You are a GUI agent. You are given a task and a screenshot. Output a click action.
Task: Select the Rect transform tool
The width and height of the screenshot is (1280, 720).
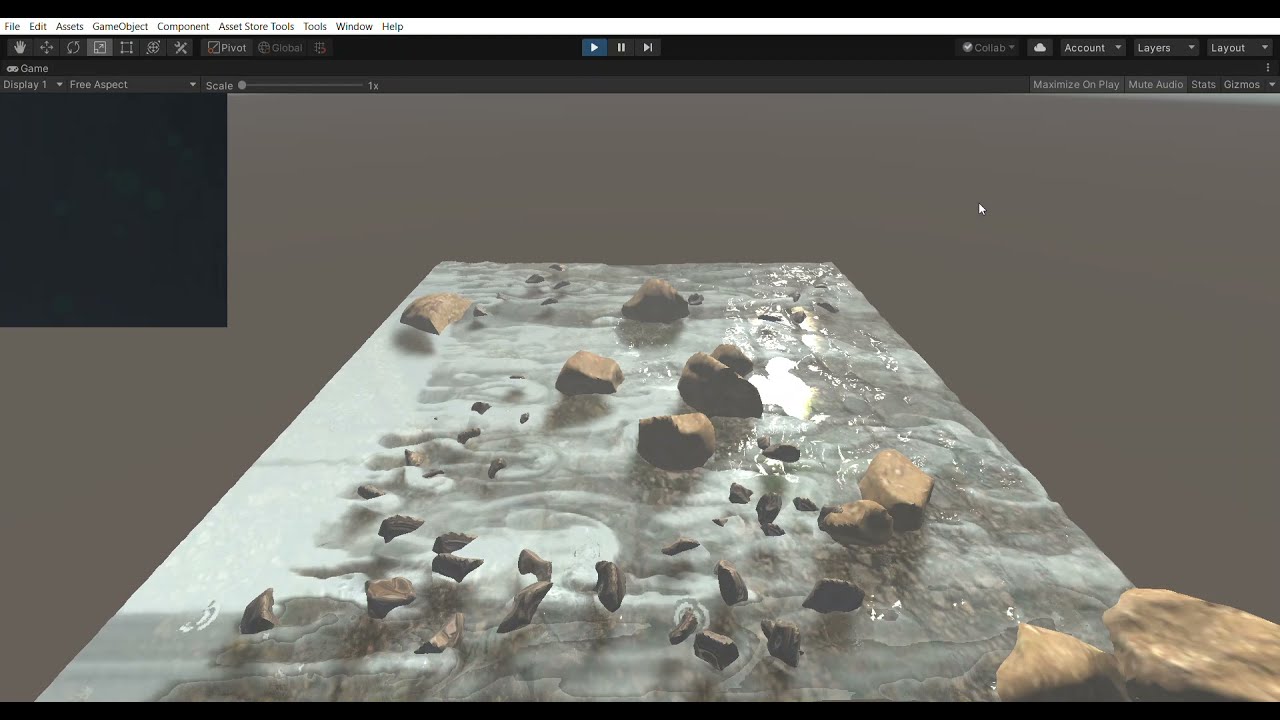pos(127,47)
